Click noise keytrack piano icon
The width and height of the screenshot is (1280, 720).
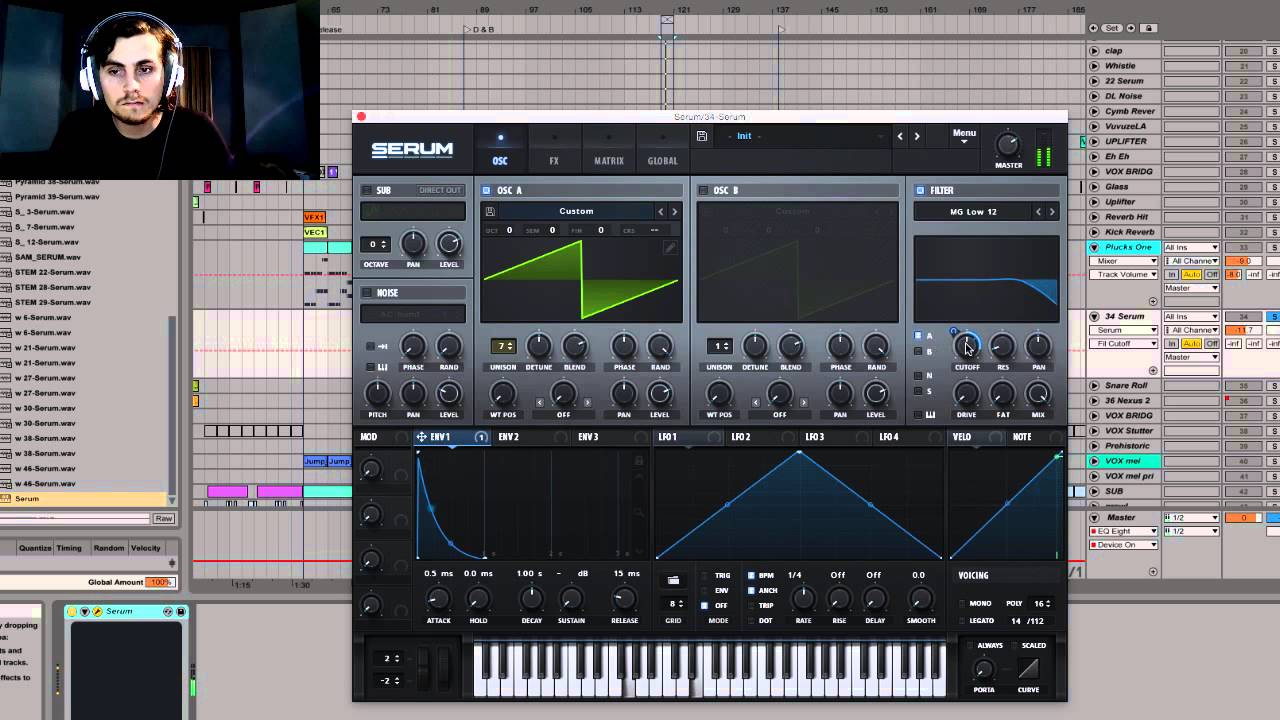pos(383,367)
